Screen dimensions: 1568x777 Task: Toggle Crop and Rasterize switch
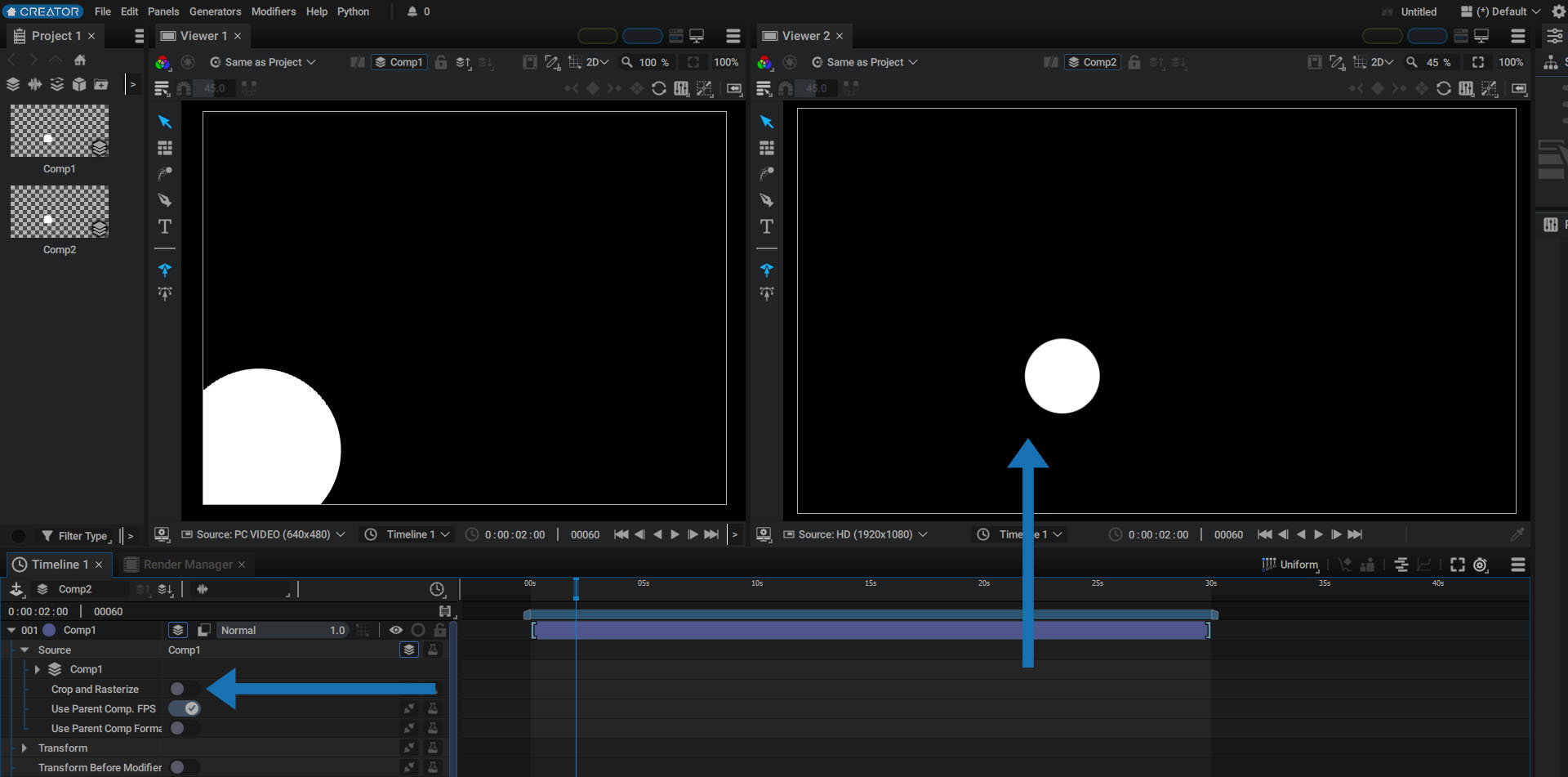point(184,689)
